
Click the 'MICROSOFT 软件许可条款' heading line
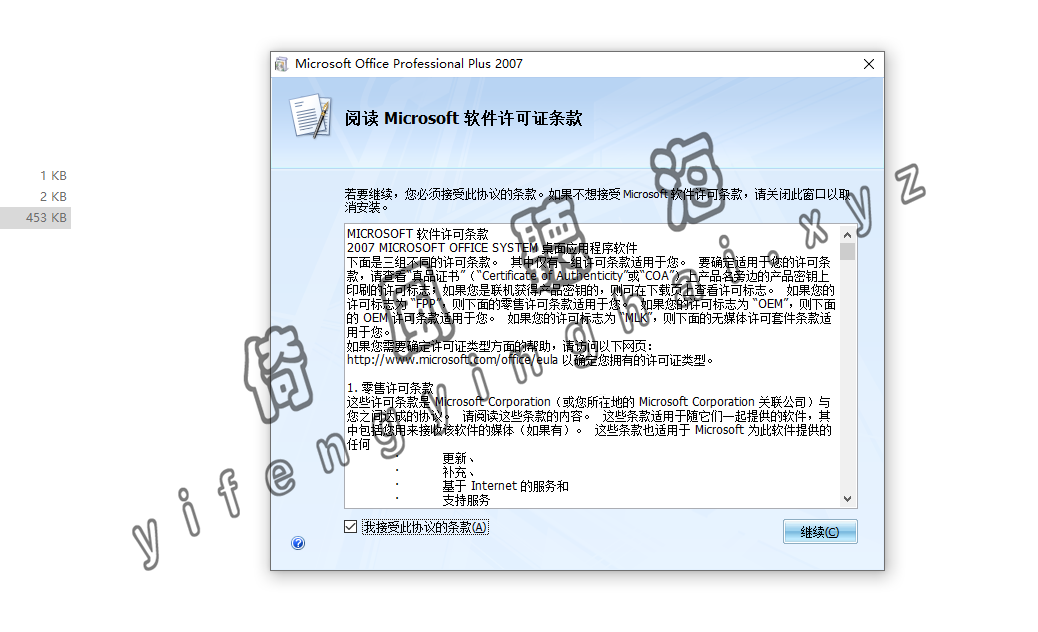(418, 234)
